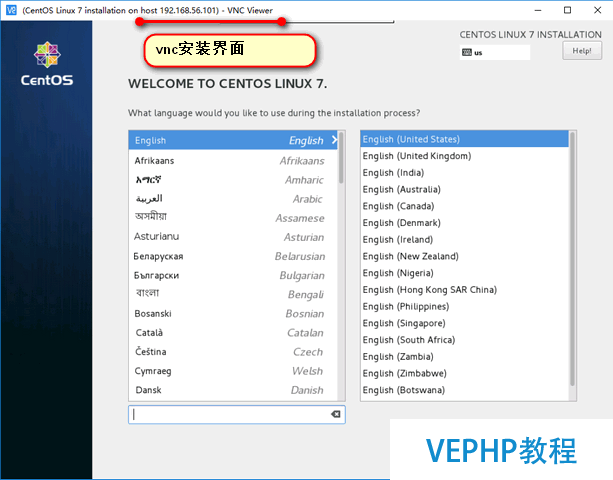Screen dimensions: 613x480
Task: Click the Help! button
Action: [582, 51]
